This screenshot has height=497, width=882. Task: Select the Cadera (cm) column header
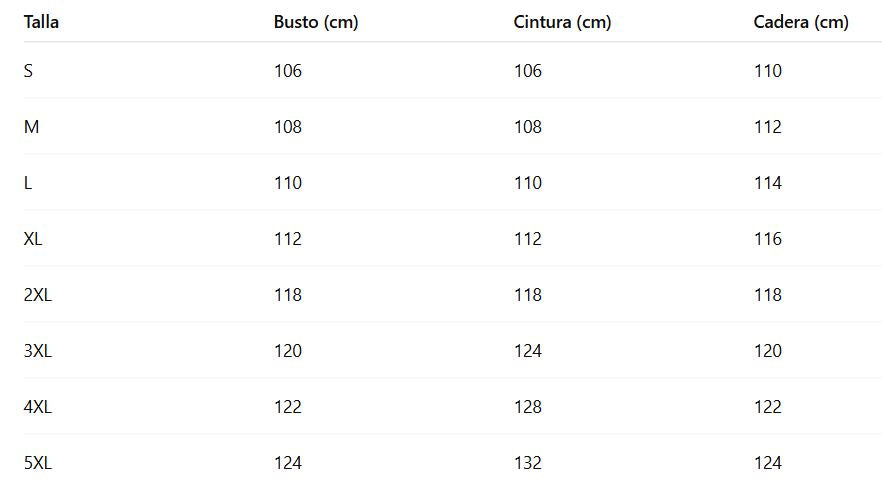[801, 22]
